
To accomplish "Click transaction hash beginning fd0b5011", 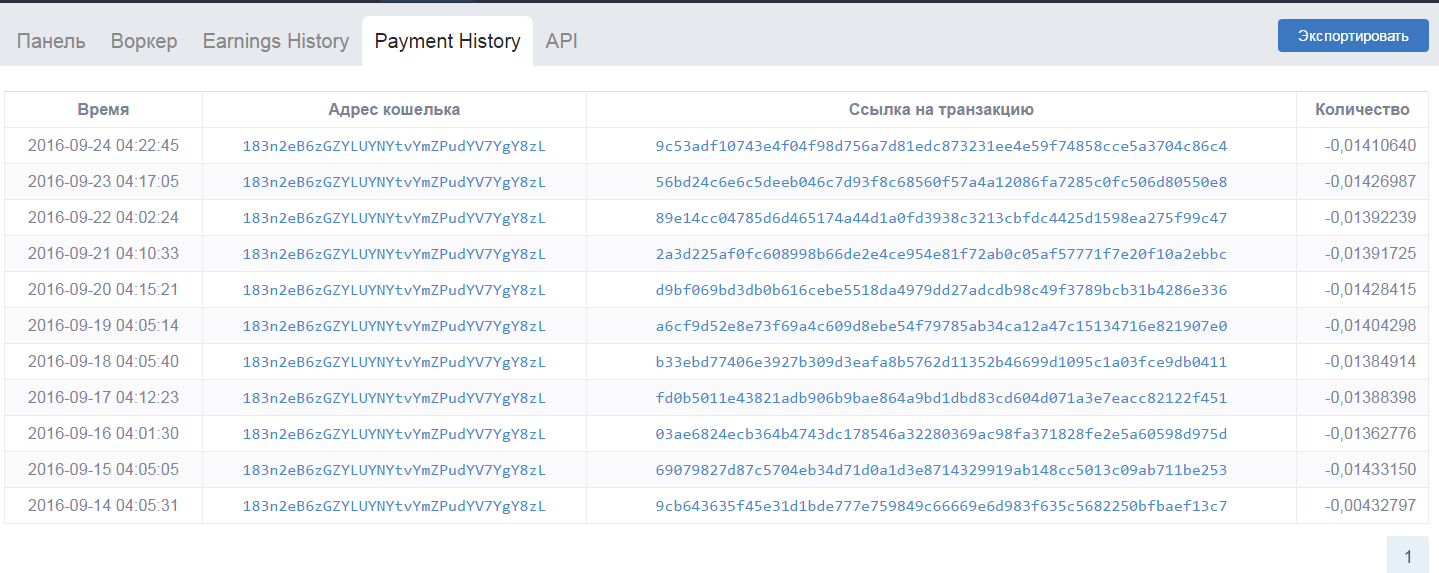I will 940,398.
